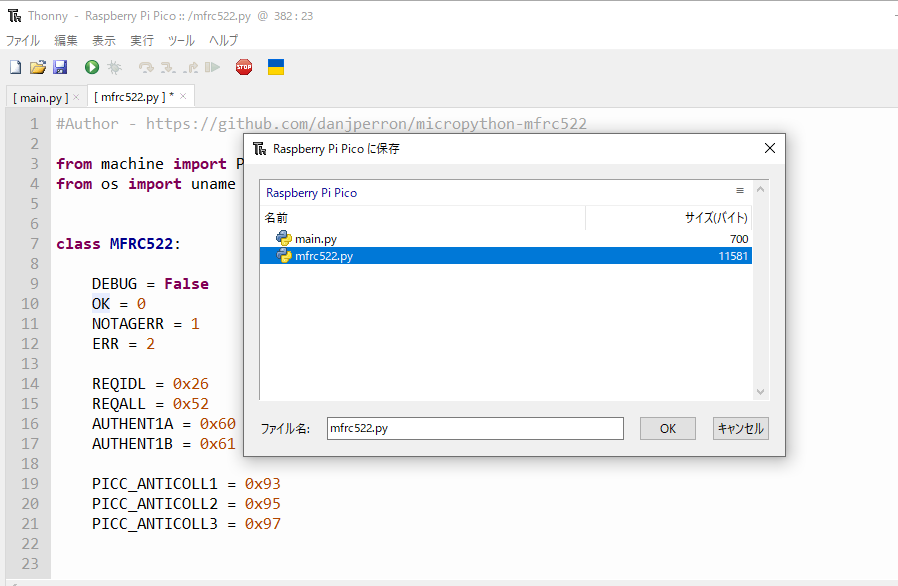Screen dimensions: 898x586
Task: Open the hamburger menu in file browser
Action: point(740,191)
